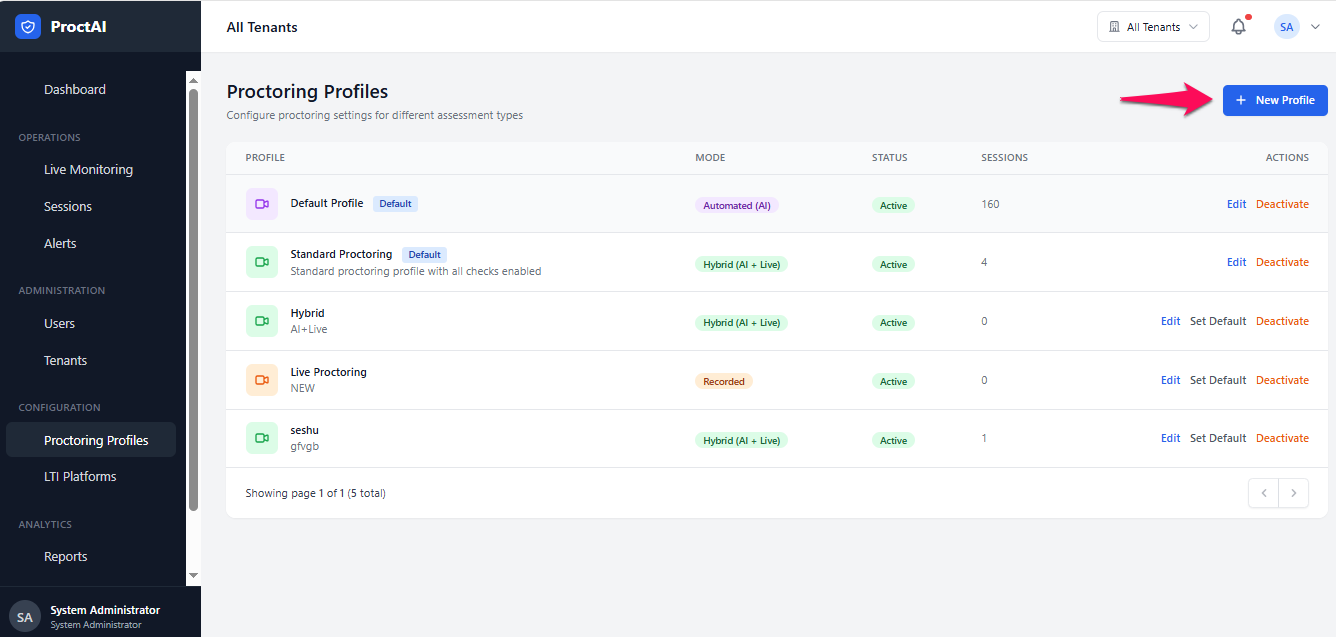
Task: Click the 'gfvgb' description text
Action: coord(304,446)
